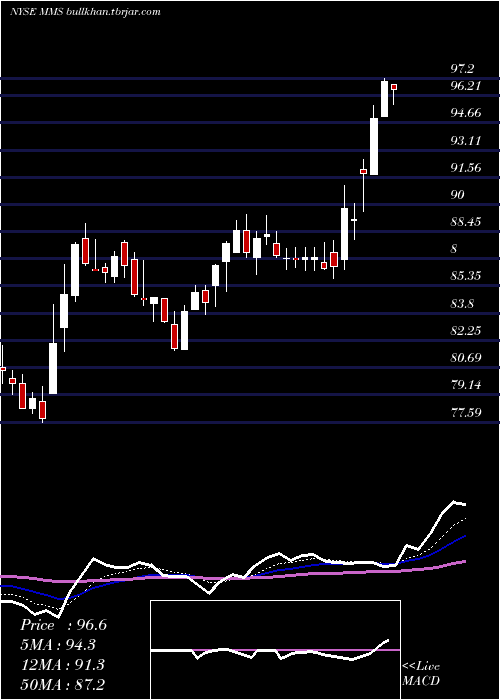Click the 77.59 price axis label

pos(466,412)
